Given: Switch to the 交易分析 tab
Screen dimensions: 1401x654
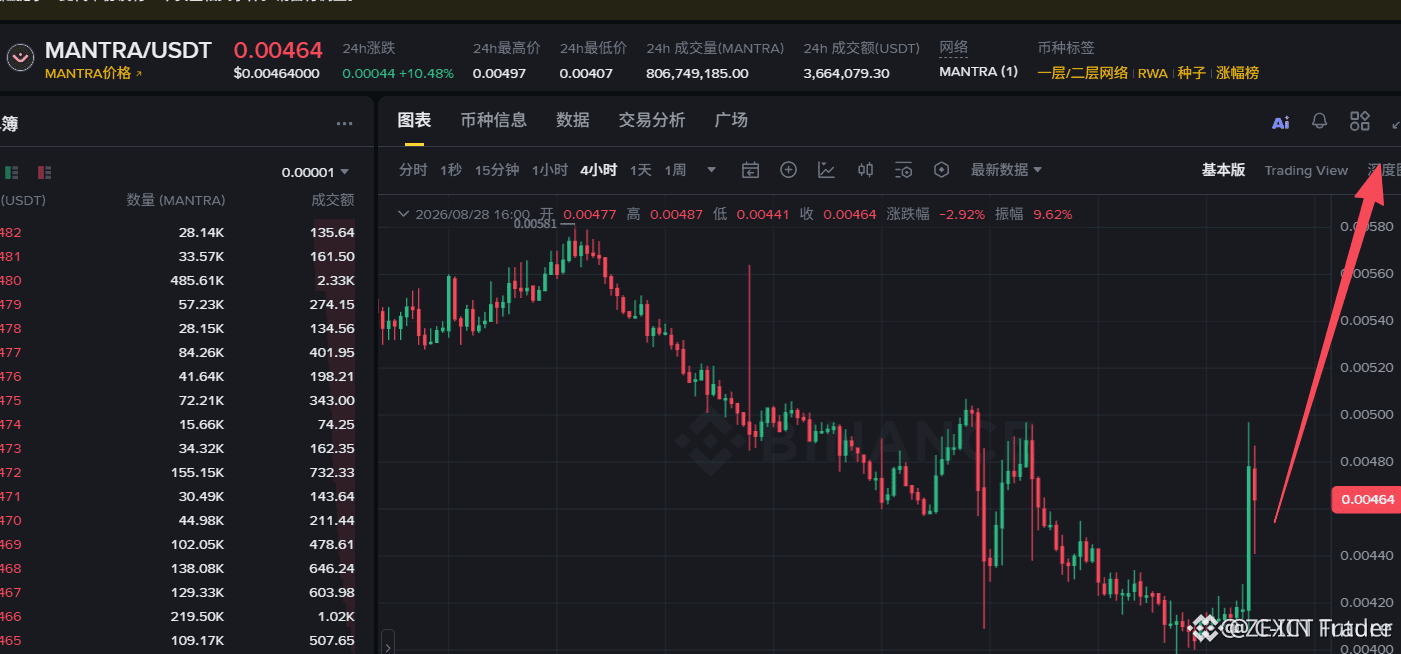Looking at the screenshot, I should click(x=652, y=120).
